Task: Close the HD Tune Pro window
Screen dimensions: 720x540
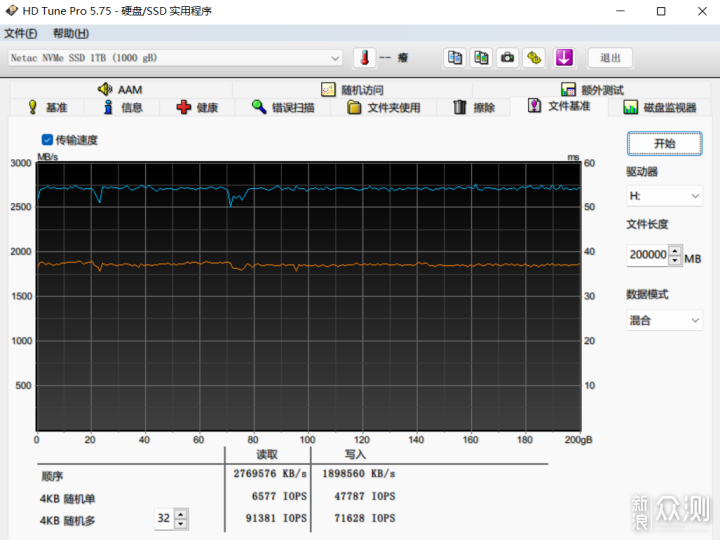Action: (702, 11)
